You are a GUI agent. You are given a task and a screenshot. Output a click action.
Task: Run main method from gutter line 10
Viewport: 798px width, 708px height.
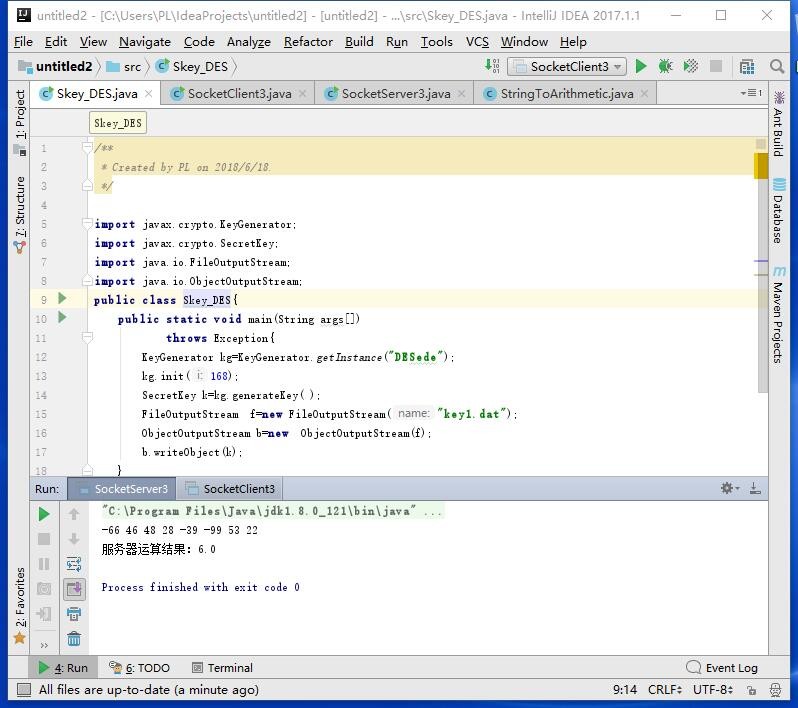[63, 318]
